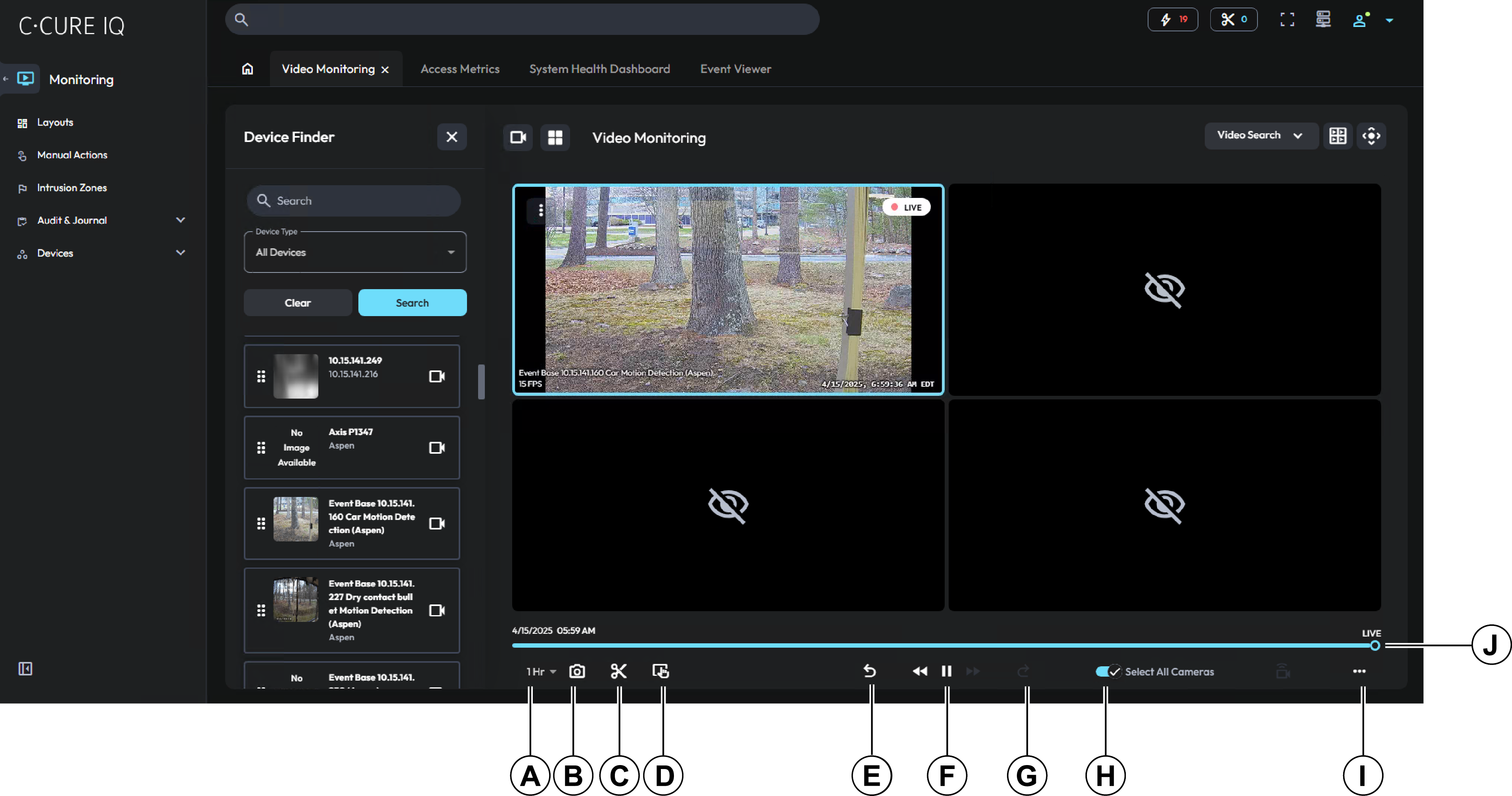Click the blue Search button

412,303
